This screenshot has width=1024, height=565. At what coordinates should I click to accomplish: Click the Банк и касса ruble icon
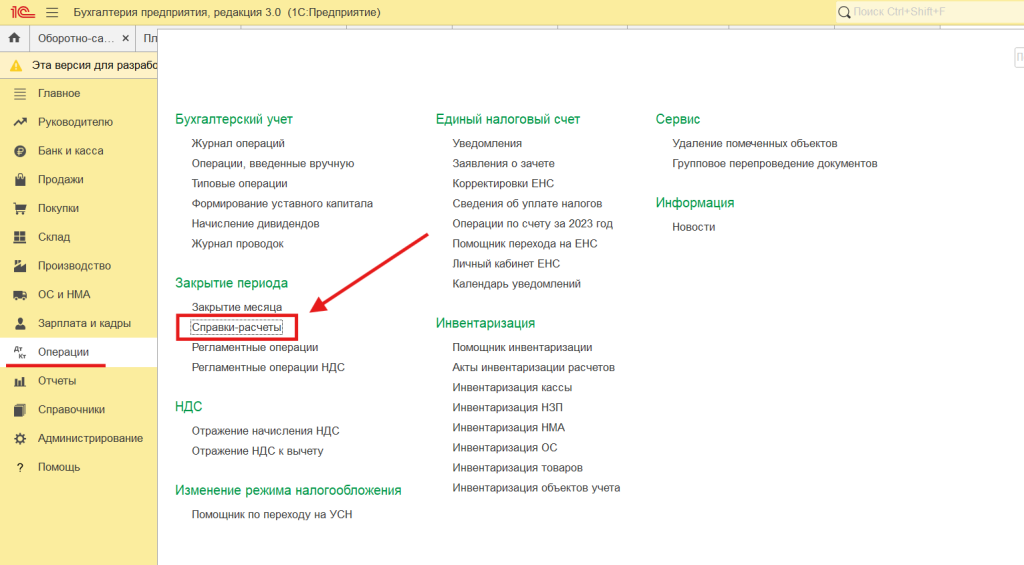(20, 151)
